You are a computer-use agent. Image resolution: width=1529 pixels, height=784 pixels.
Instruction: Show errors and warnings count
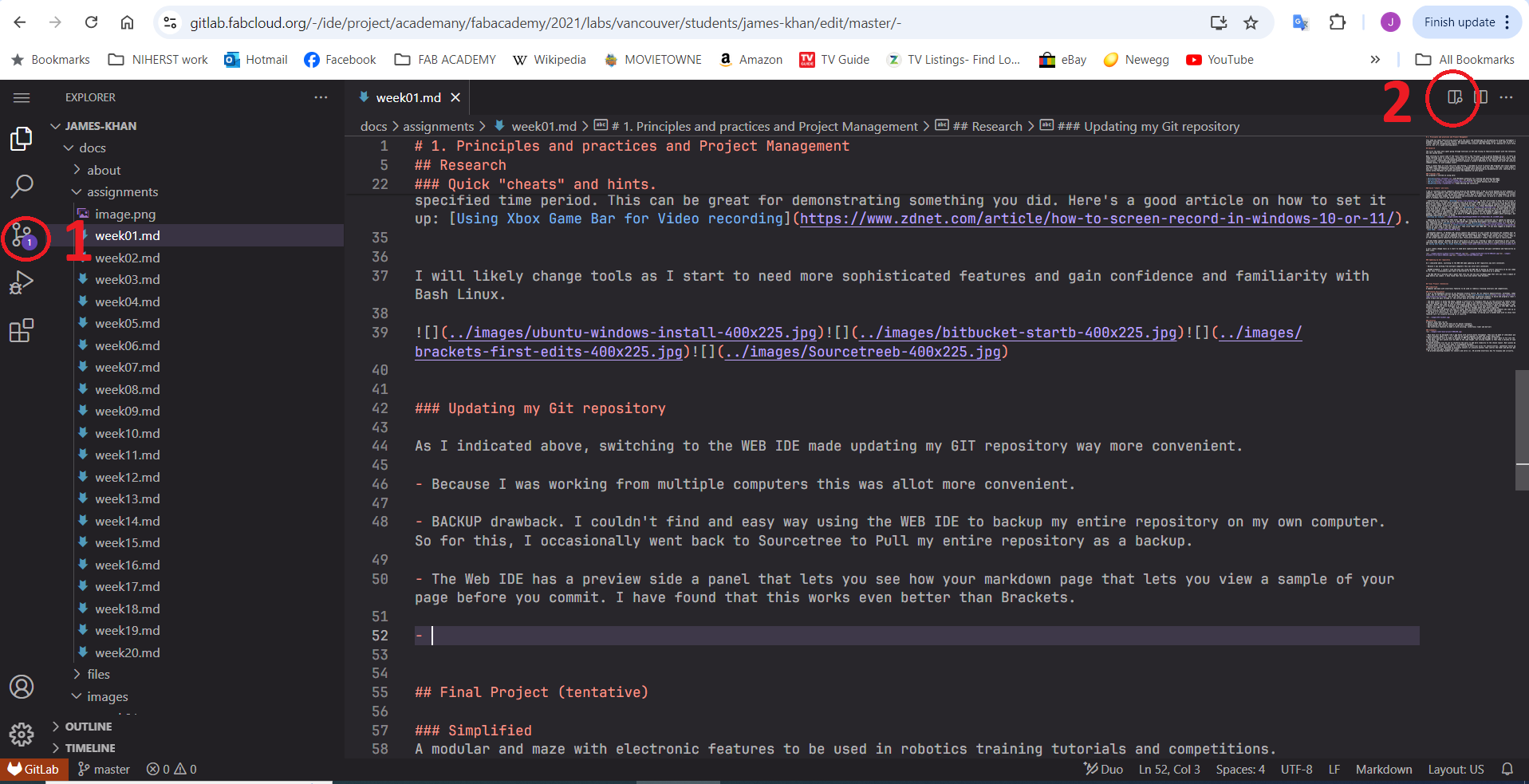(171, 770)
